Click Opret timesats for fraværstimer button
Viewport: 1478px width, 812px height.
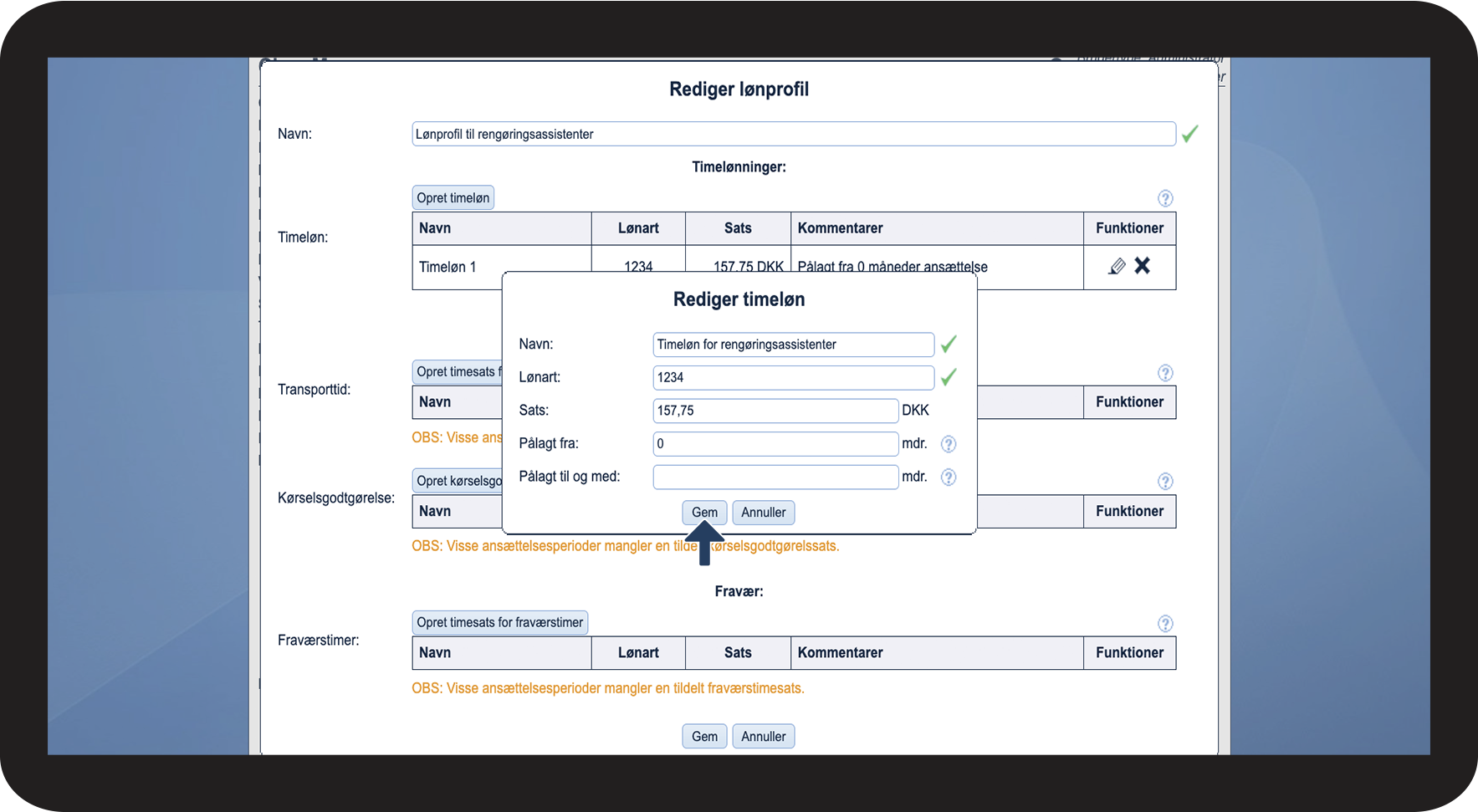tap(499, 623)
